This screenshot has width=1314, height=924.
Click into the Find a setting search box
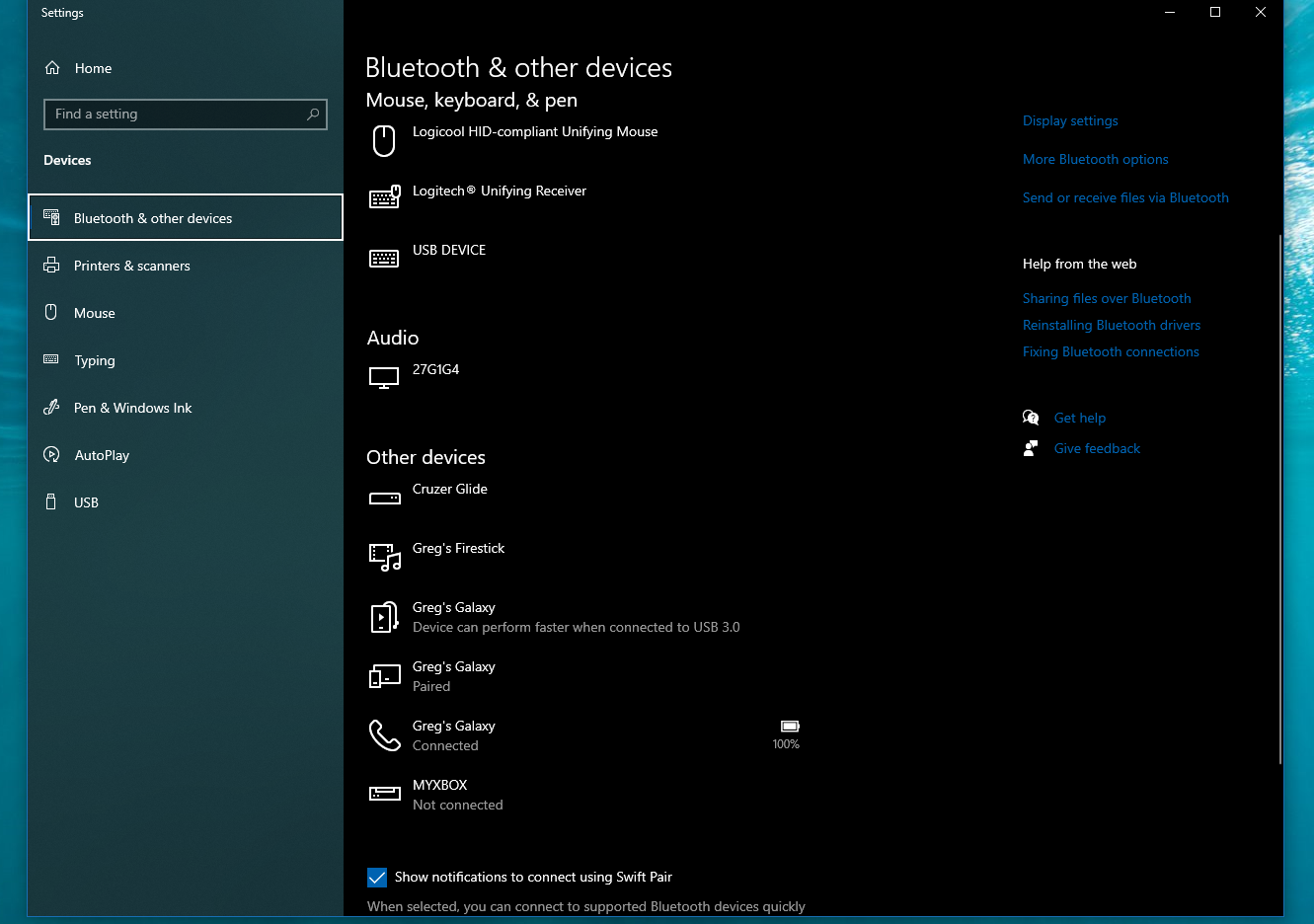coord(186,115)
